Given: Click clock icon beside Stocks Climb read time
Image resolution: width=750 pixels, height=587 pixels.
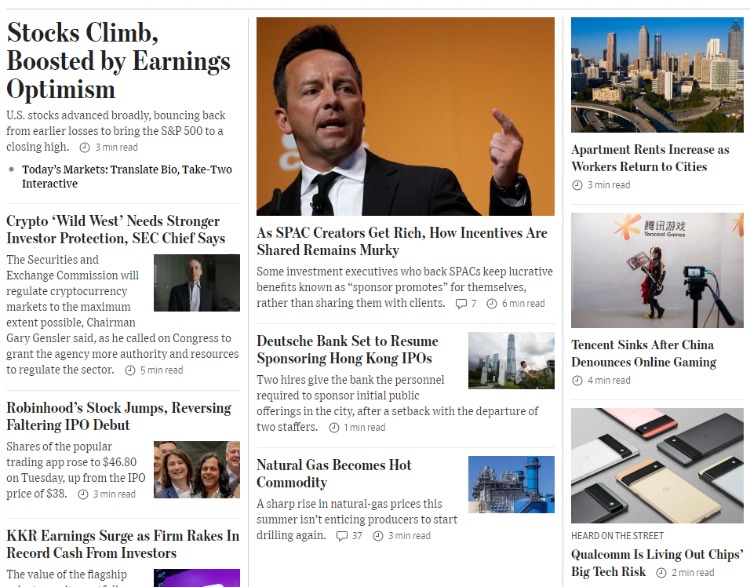Looking at the screenshot, I should [85, 147].
